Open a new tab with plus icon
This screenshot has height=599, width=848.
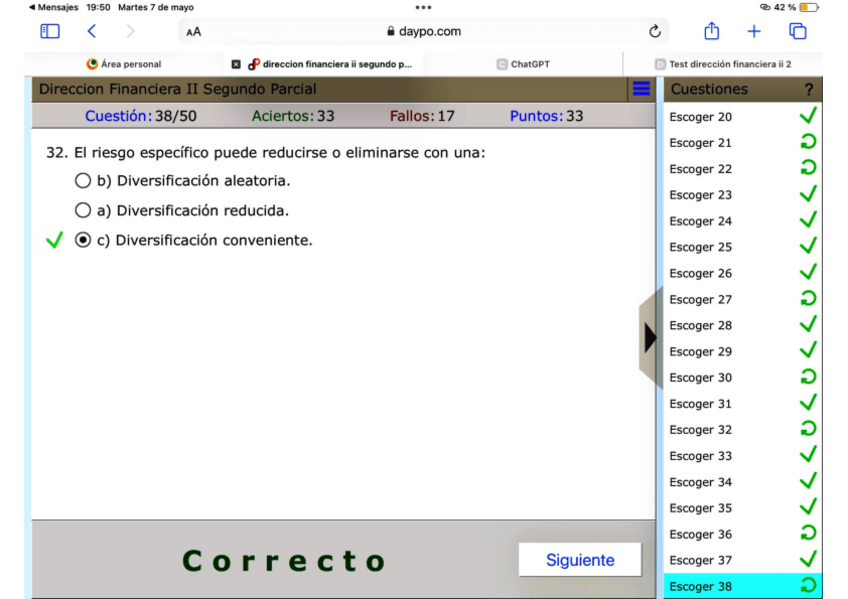[x=754, y=31]
